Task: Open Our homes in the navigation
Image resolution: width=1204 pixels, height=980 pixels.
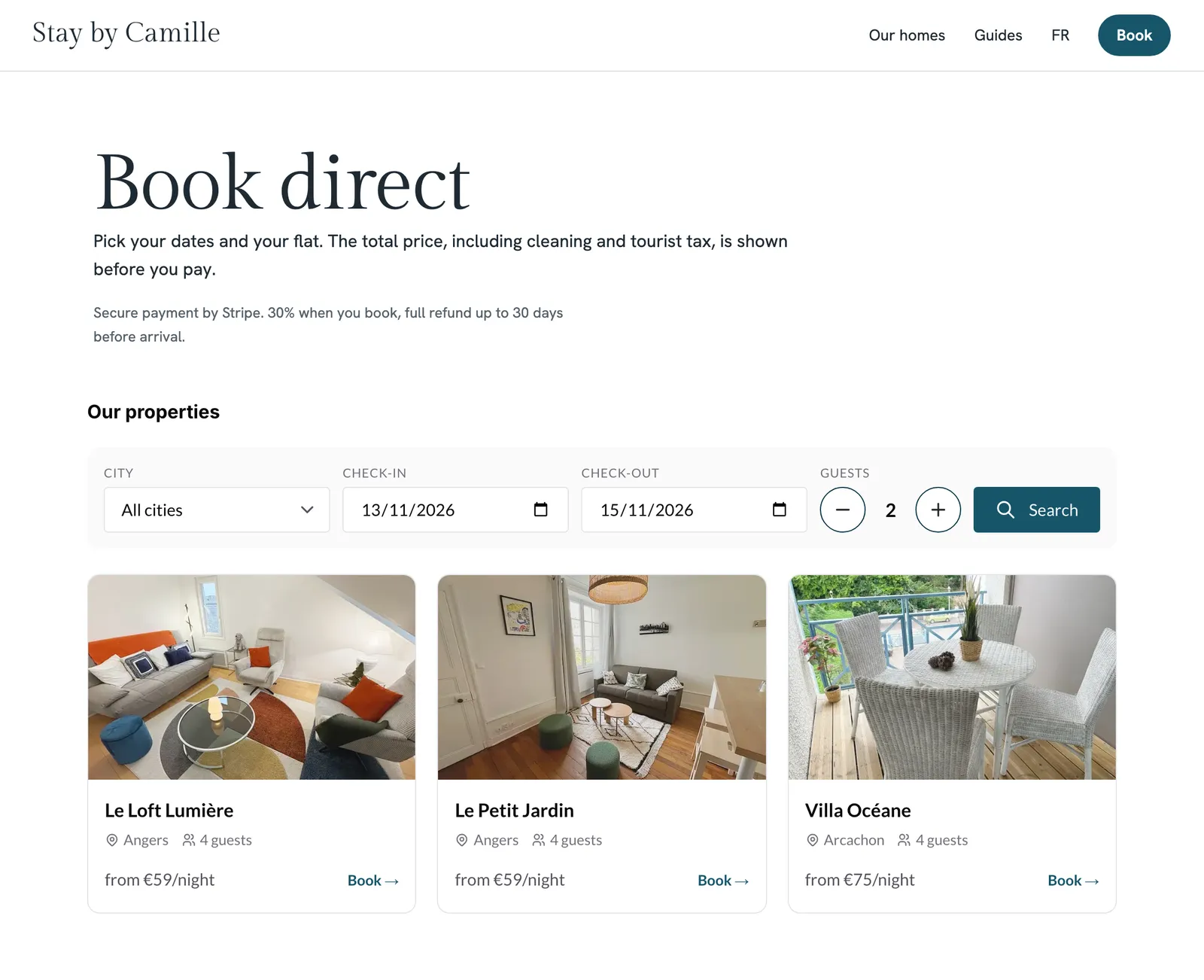Action: click(907, 35)
